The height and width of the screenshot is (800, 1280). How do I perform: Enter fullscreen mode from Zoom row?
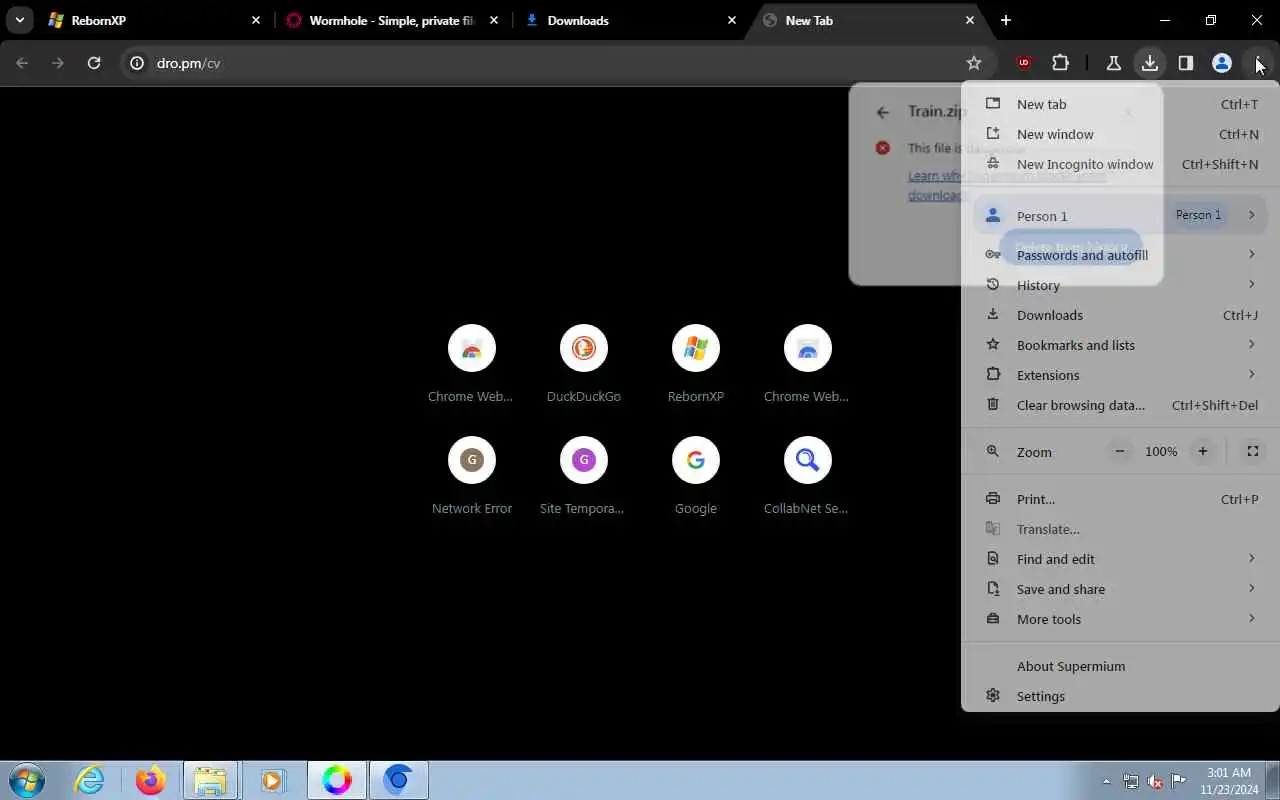click(1252, 451)
